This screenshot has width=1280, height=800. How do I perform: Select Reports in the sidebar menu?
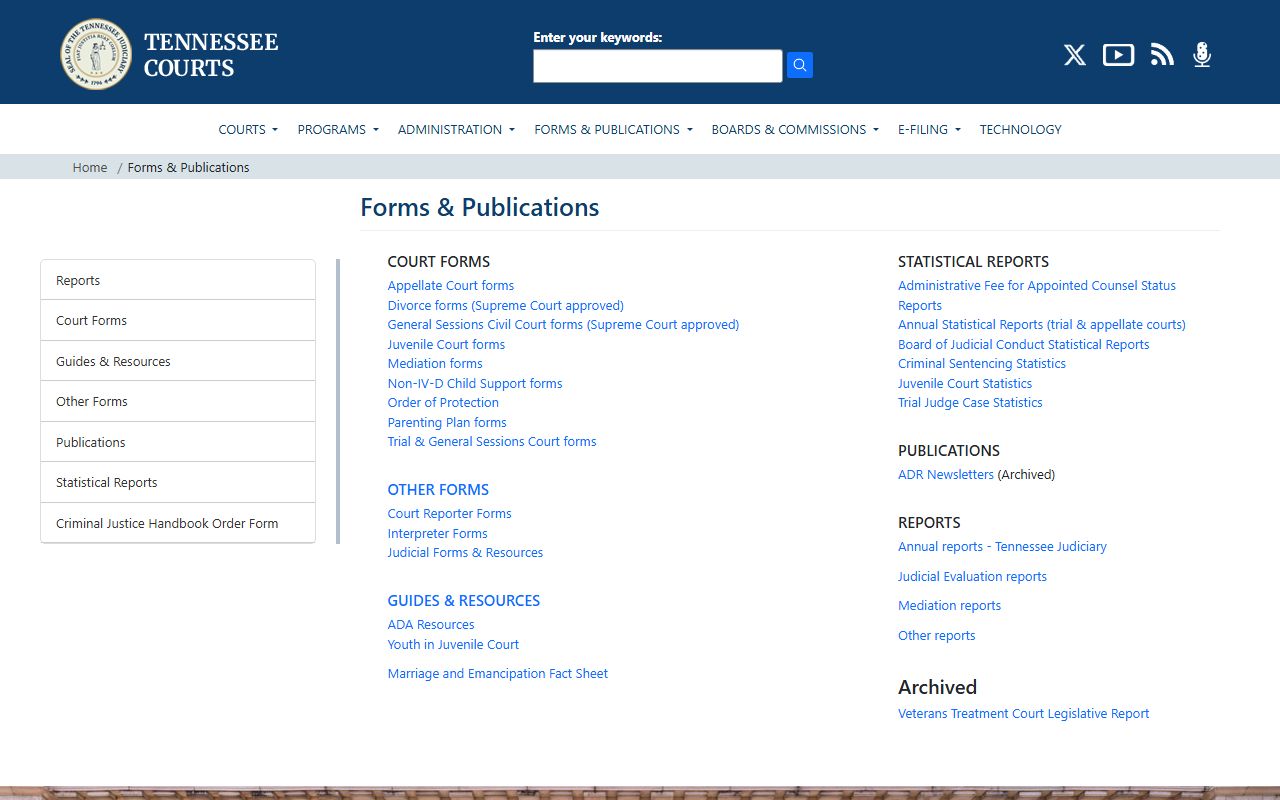pyautogui.click(x=178, y=280)
